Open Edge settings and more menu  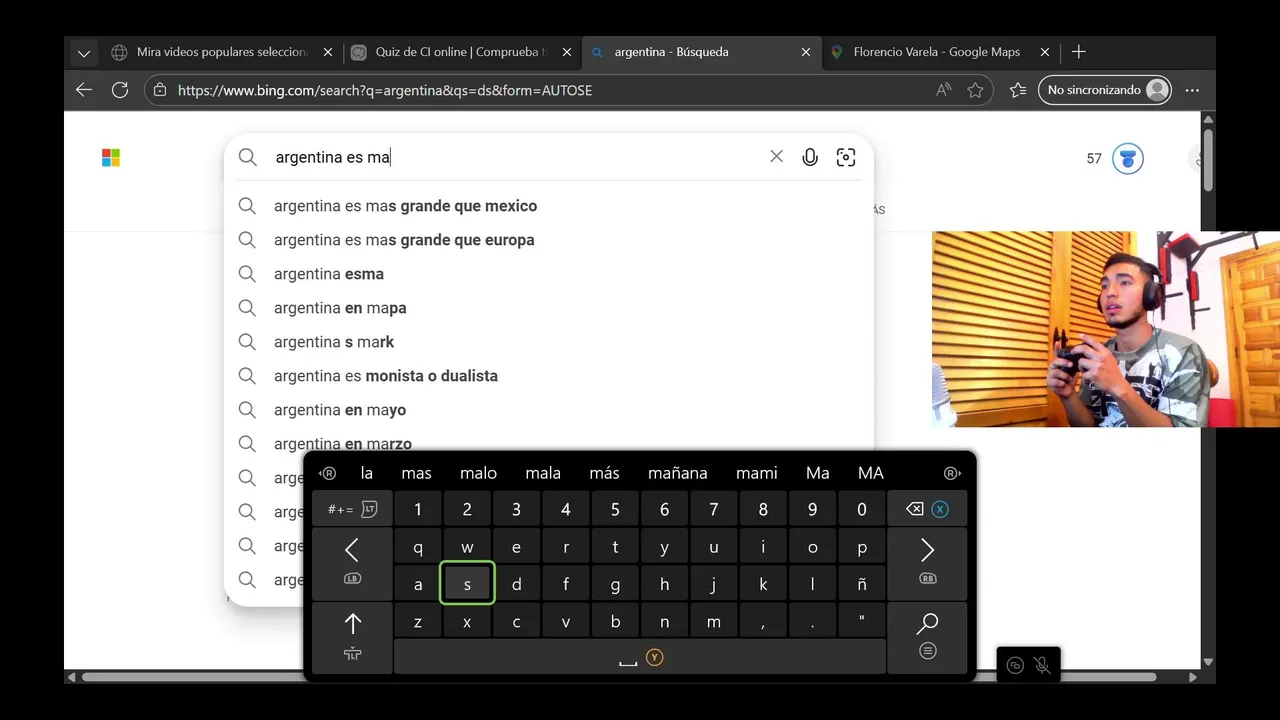(1192, 90)
